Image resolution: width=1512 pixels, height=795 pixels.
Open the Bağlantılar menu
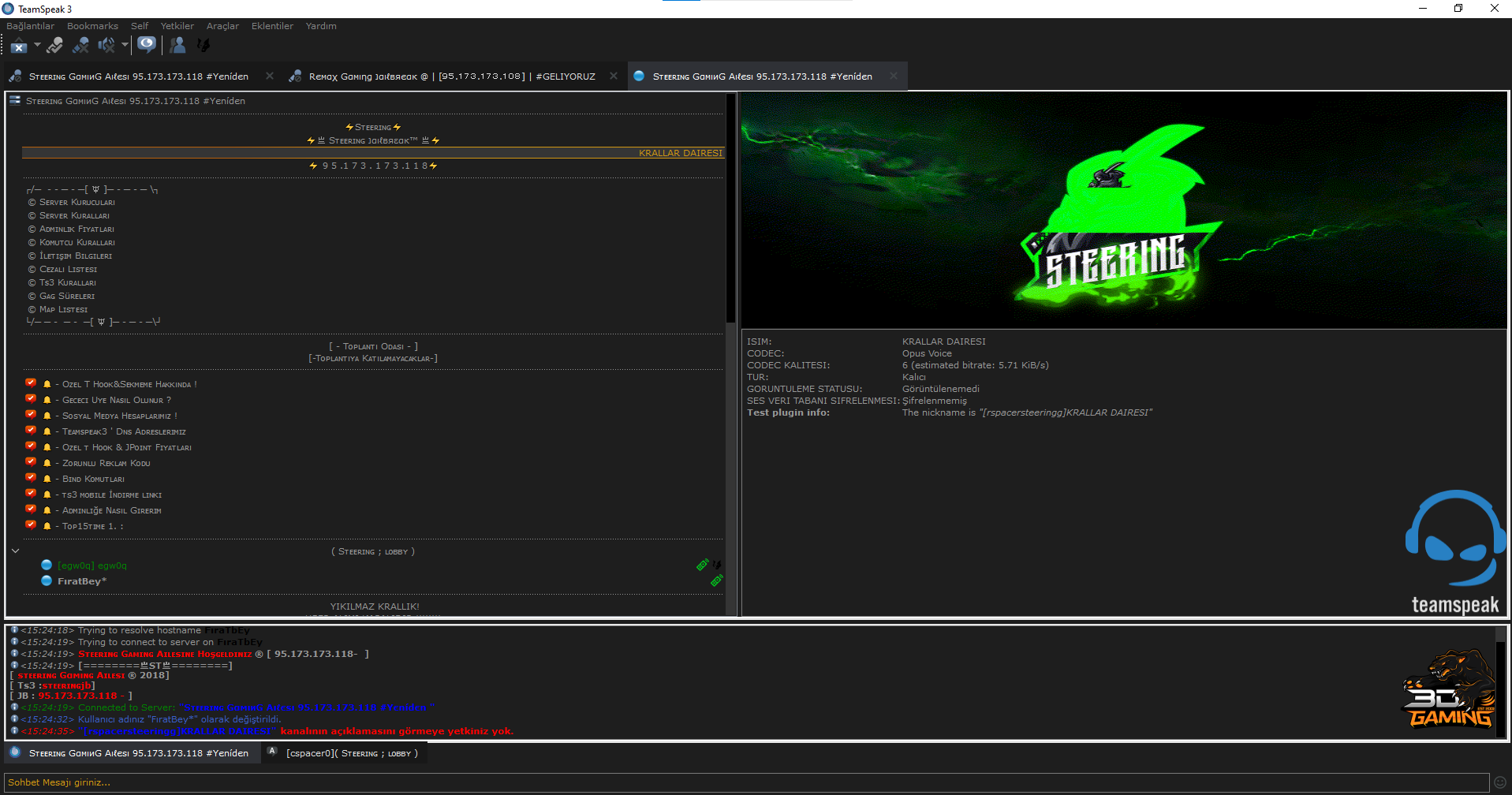point(31,26)
